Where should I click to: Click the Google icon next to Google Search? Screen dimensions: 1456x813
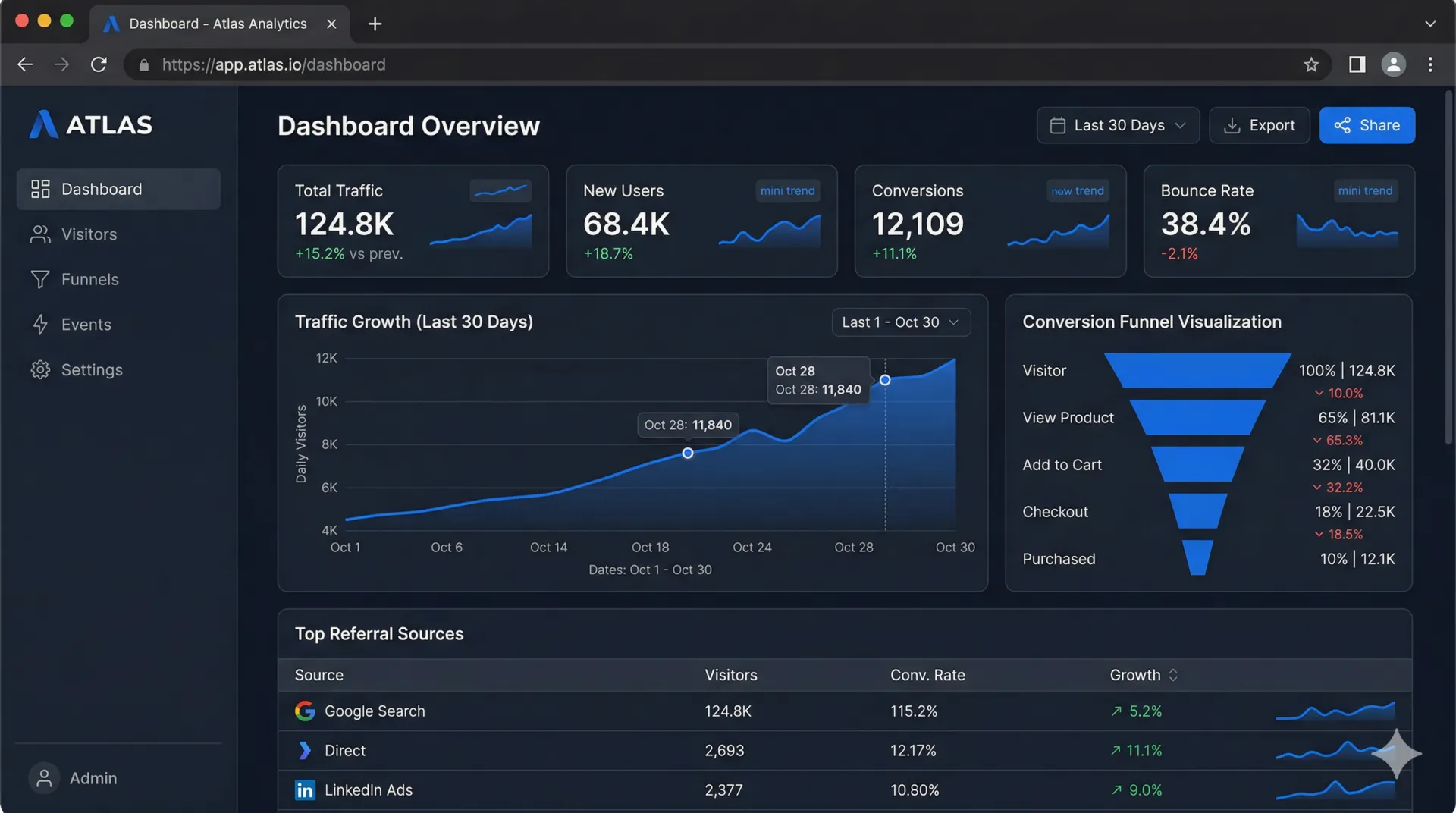tap(305, 711)
